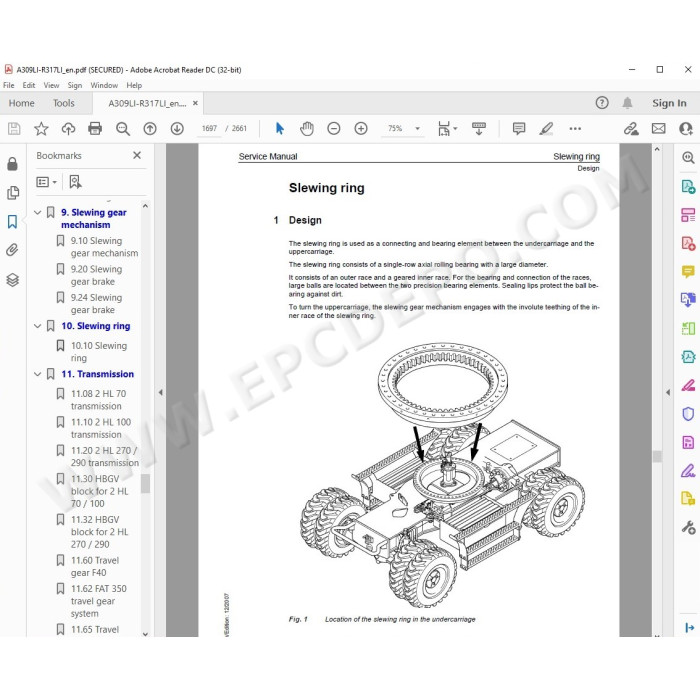700x700 pixels.
Task: Collapse the left navigation pane arrow
Action: coord(161,392)
